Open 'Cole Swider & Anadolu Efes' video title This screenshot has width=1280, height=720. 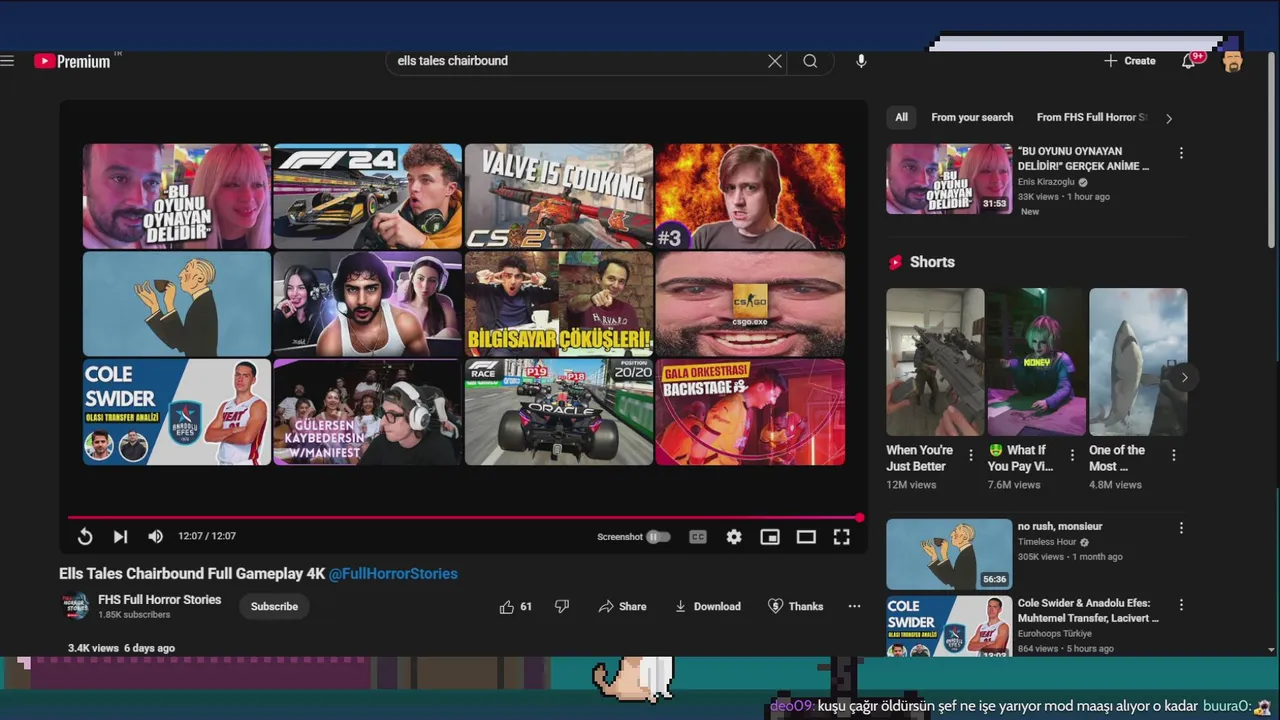coord(1087,611)
